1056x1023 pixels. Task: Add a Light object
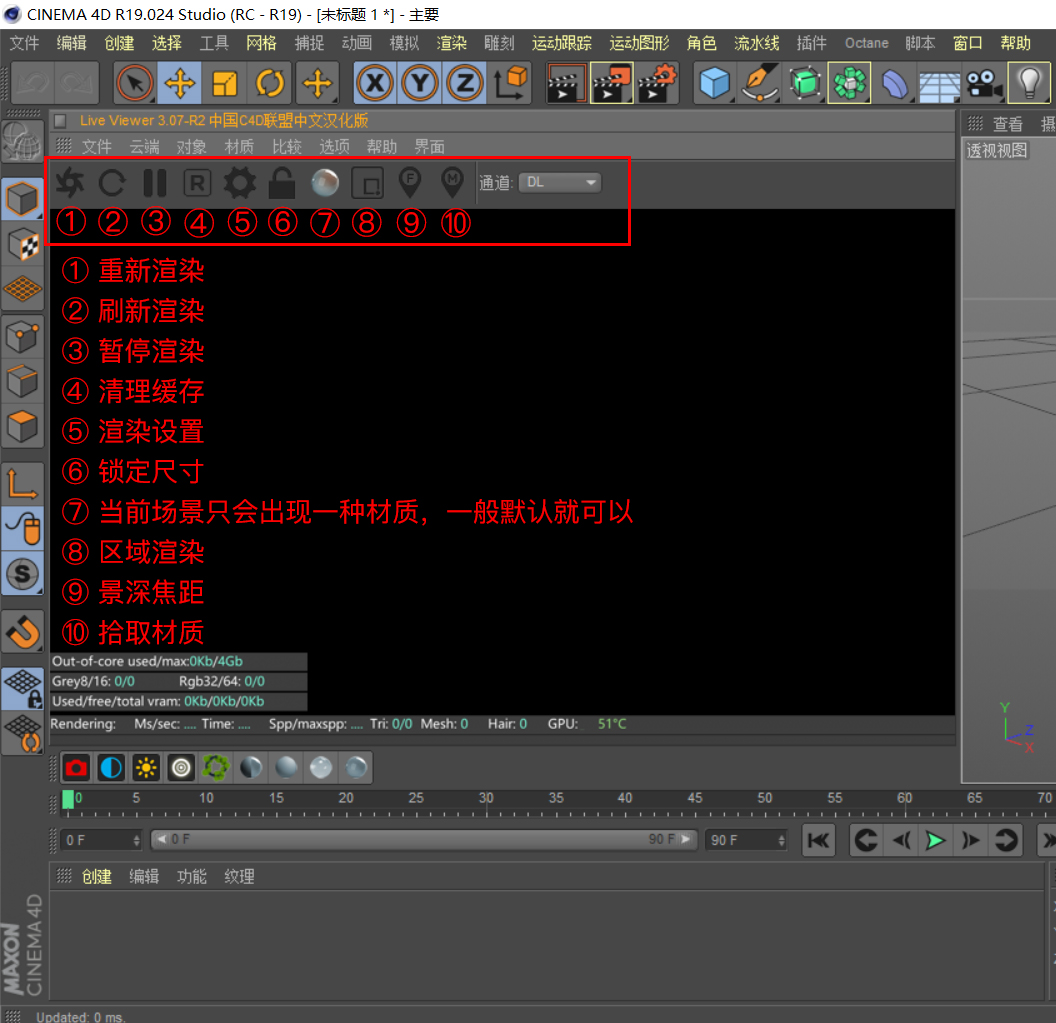pyautogui.click(x=1029, y=84)
